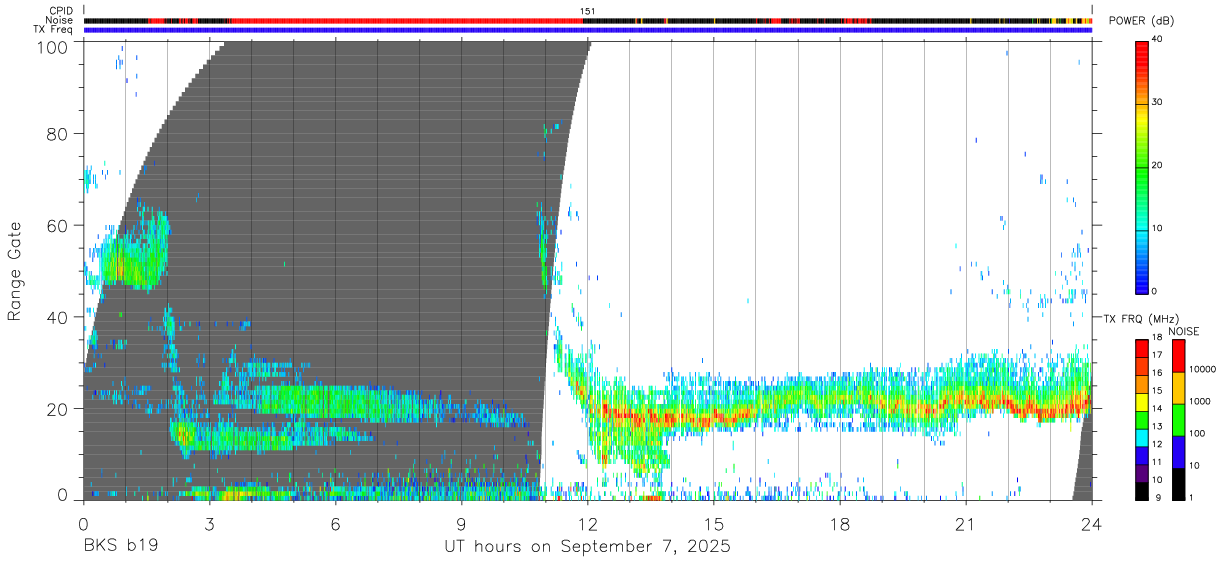Image resolution: width=1228 pixels, height=567 pixels.
Task: Click the TX FRQ (MHz) legend title
Action: [x=1141, y=318]
